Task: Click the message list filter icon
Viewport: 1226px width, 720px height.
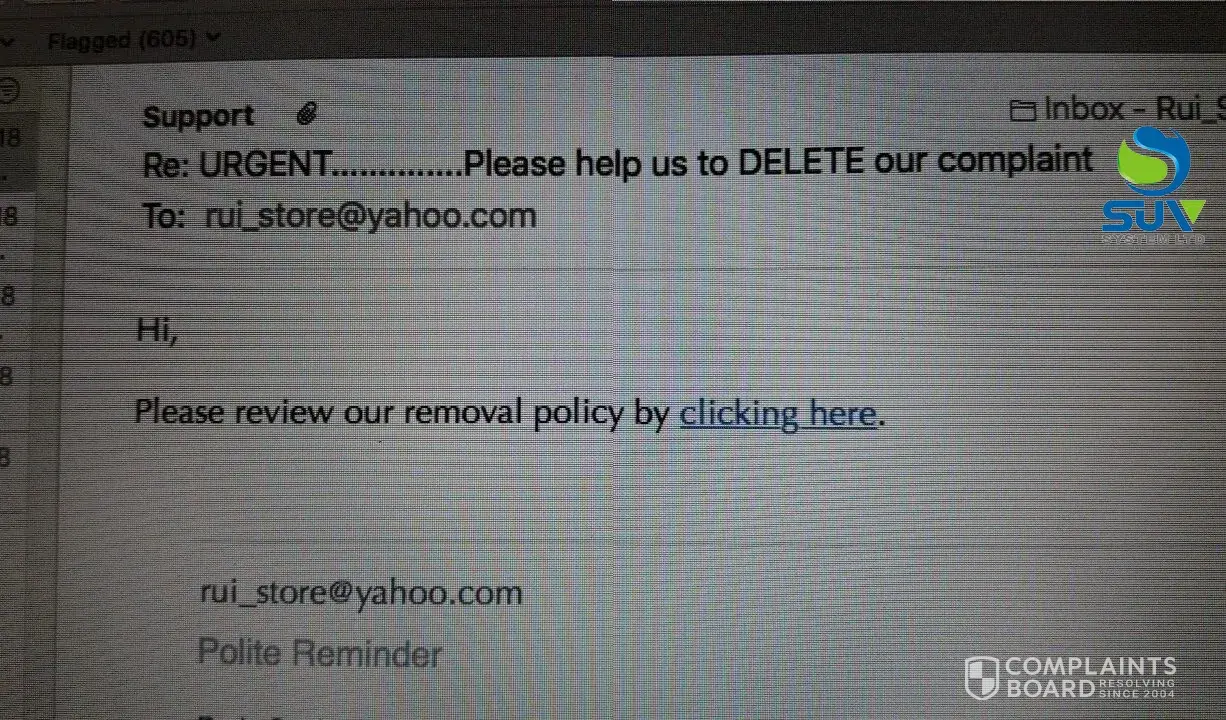Action: 9,92
